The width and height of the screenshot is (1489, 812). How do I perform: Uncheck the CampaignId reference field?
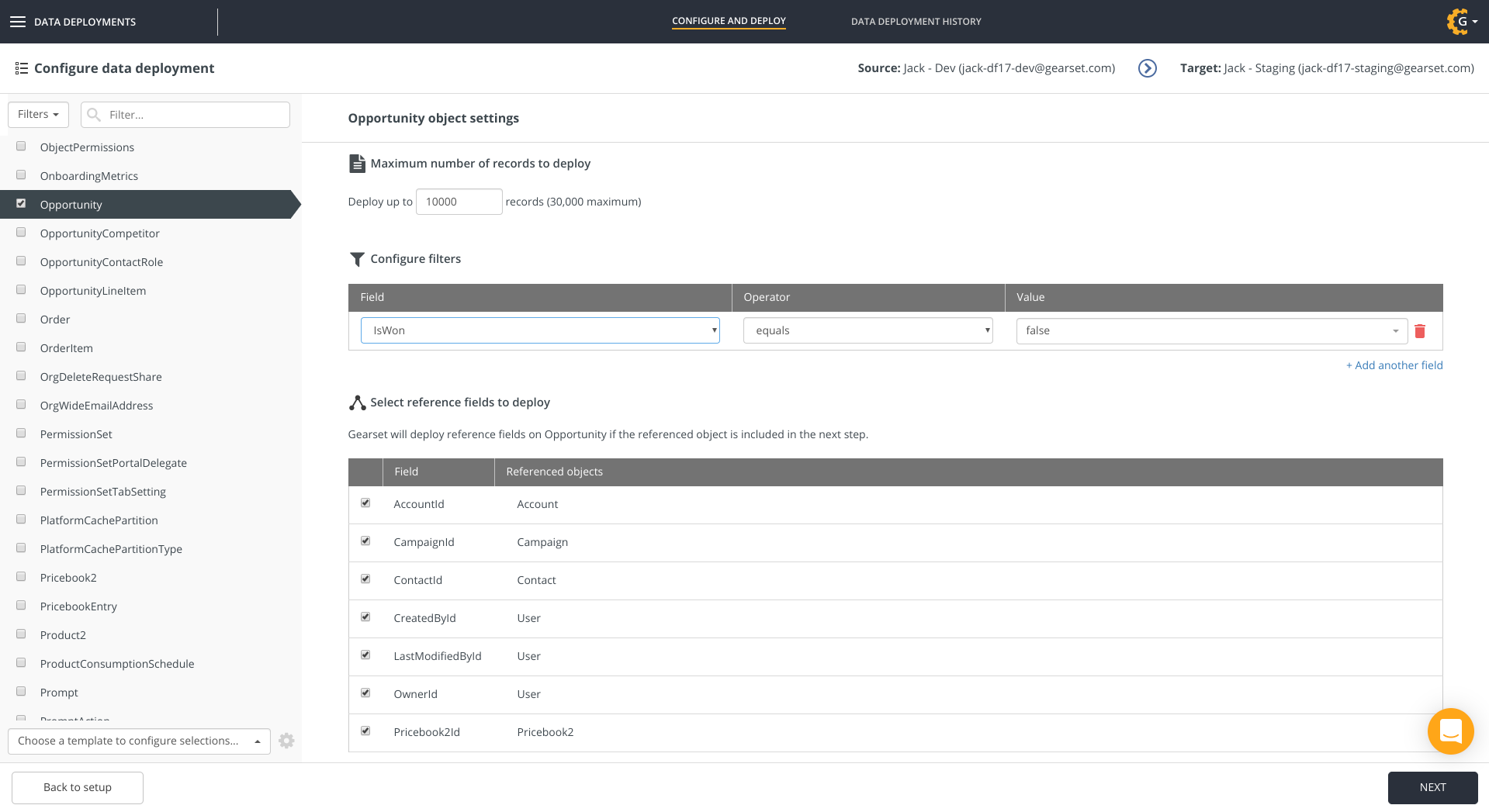(x=365, y=541)
